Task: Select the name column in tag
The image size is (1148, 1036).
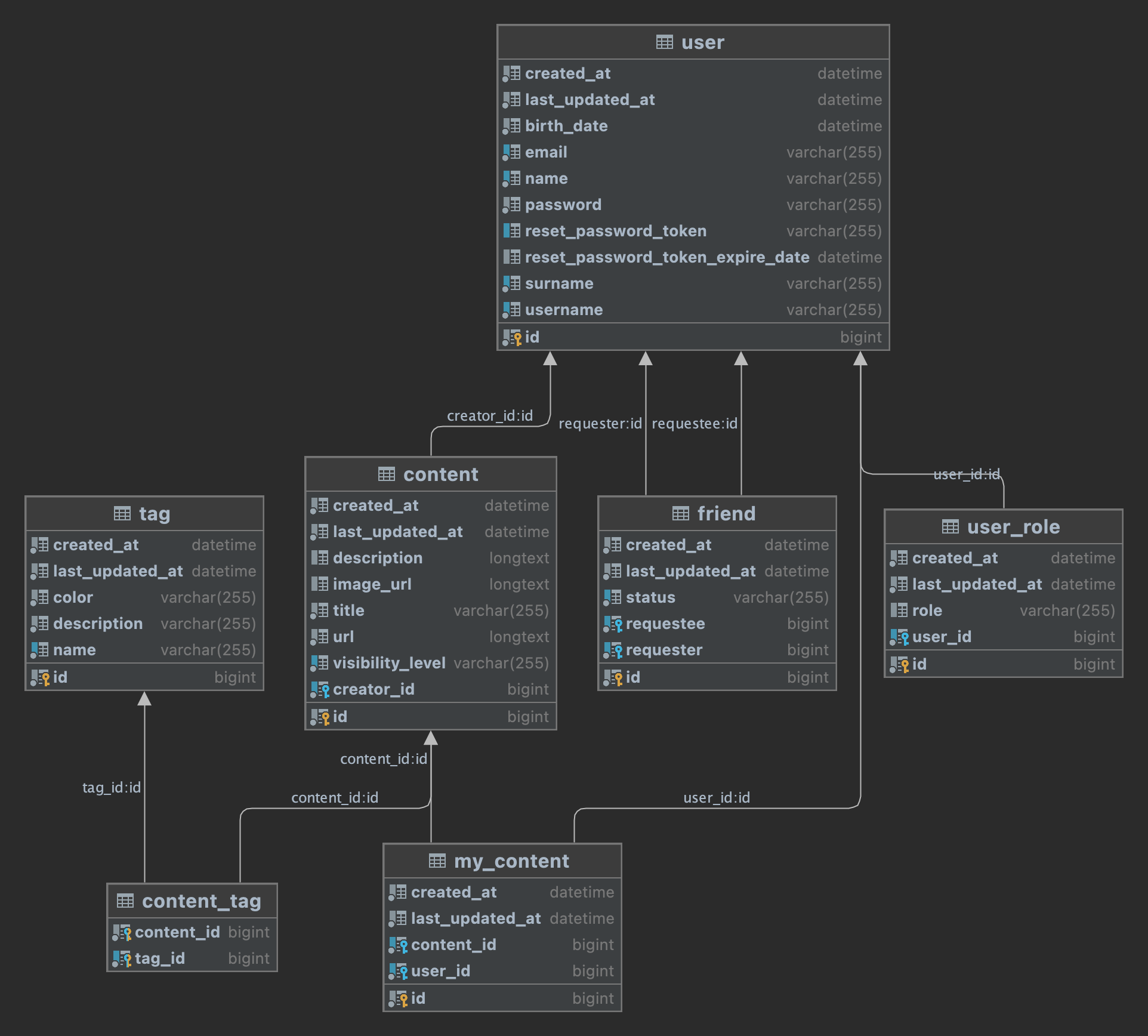Action: point(144,650)
